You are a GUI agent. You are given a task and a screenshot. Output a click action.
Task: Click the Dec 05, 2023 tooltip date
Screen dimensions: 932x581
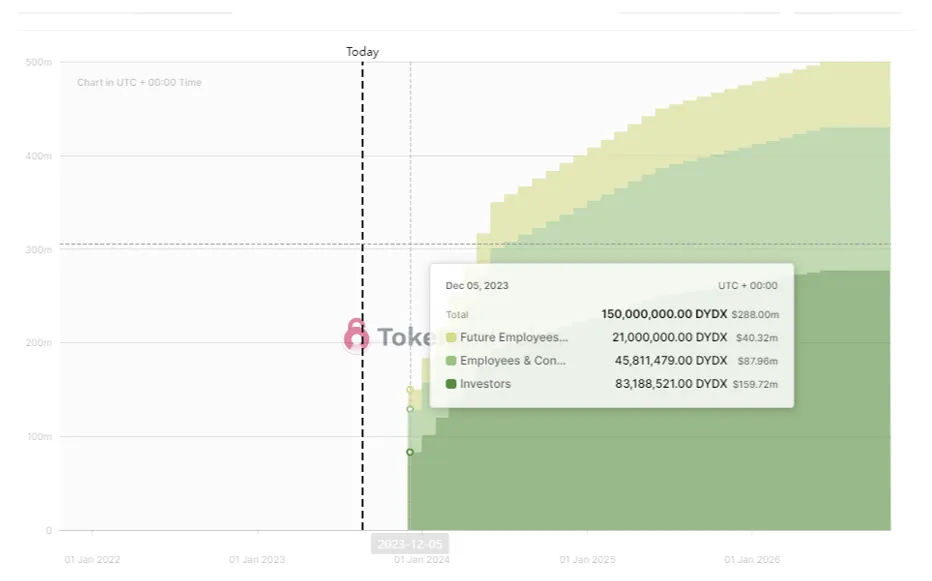(477, 285)
